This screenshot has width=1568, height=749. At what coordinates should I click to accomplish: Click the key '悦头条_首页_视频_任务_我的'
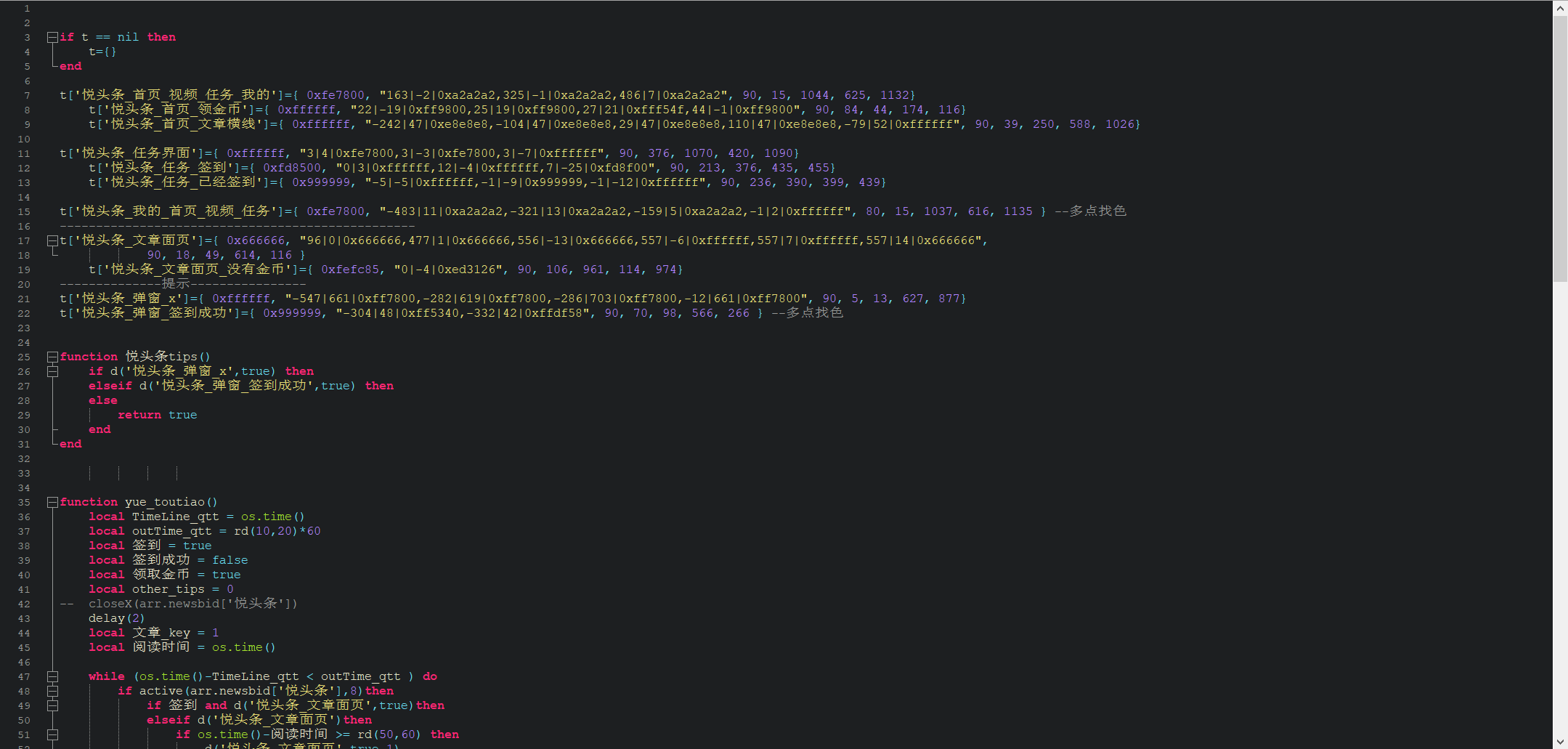coord(176,95)
